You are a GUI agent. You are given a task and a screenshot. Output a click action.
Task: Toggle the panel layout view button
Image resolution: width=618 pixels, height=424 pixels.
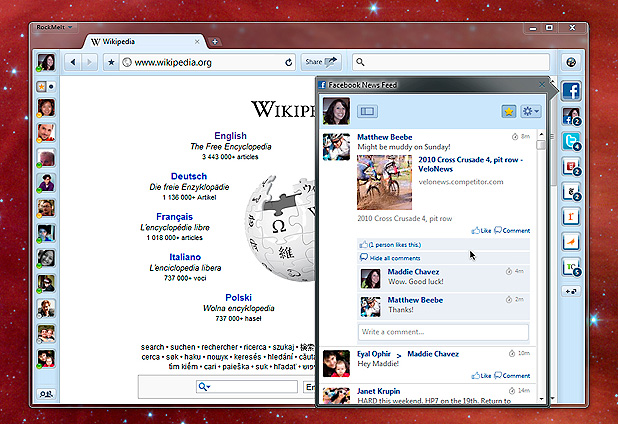tap(367, 112)
